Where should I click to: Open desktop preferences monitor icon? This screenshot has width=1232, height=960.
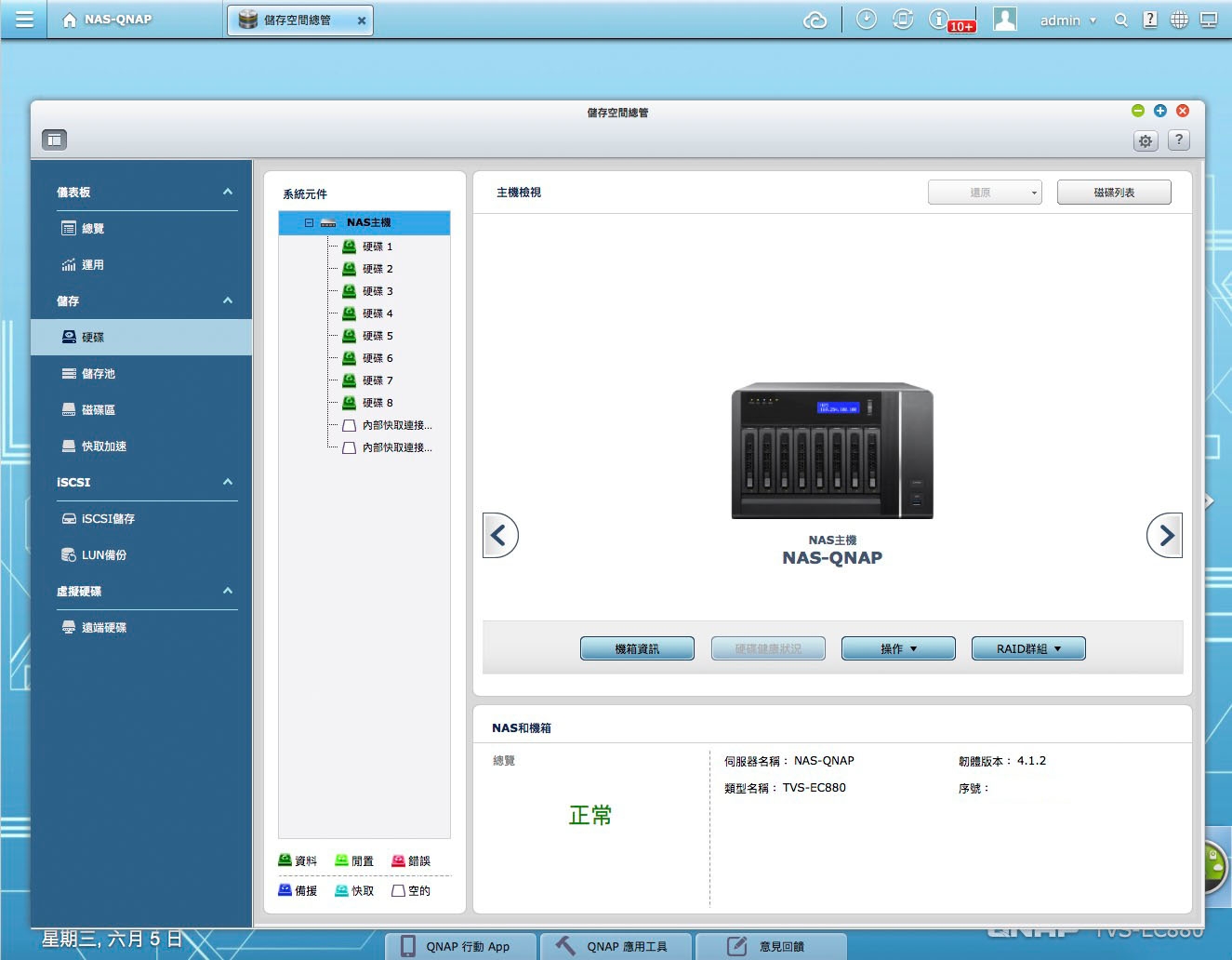click(x=1209, y=20)
